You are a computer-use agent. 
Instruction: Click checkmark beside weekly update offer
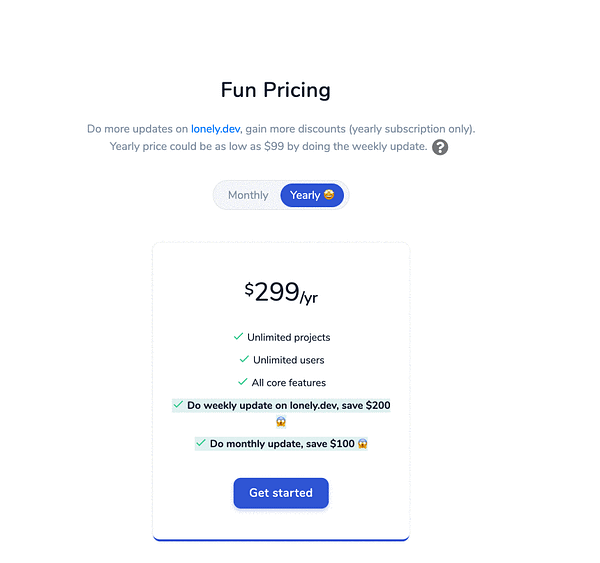(x=178, y=405)
